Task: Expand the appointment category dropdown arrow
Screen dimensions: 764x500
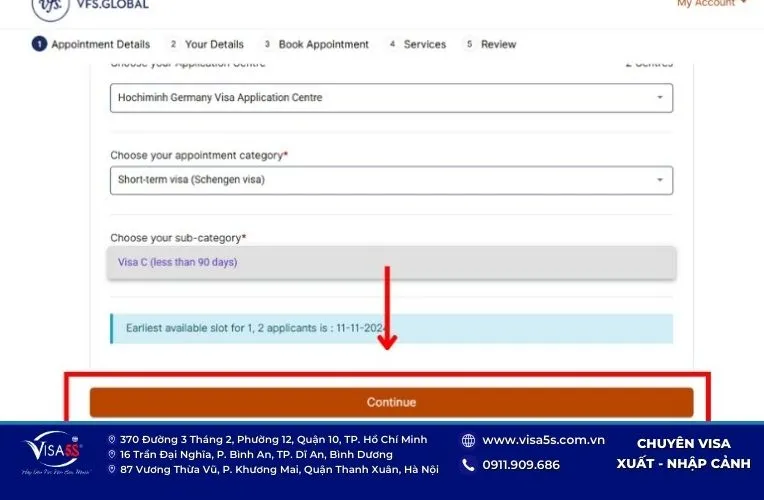Action: 660,180
